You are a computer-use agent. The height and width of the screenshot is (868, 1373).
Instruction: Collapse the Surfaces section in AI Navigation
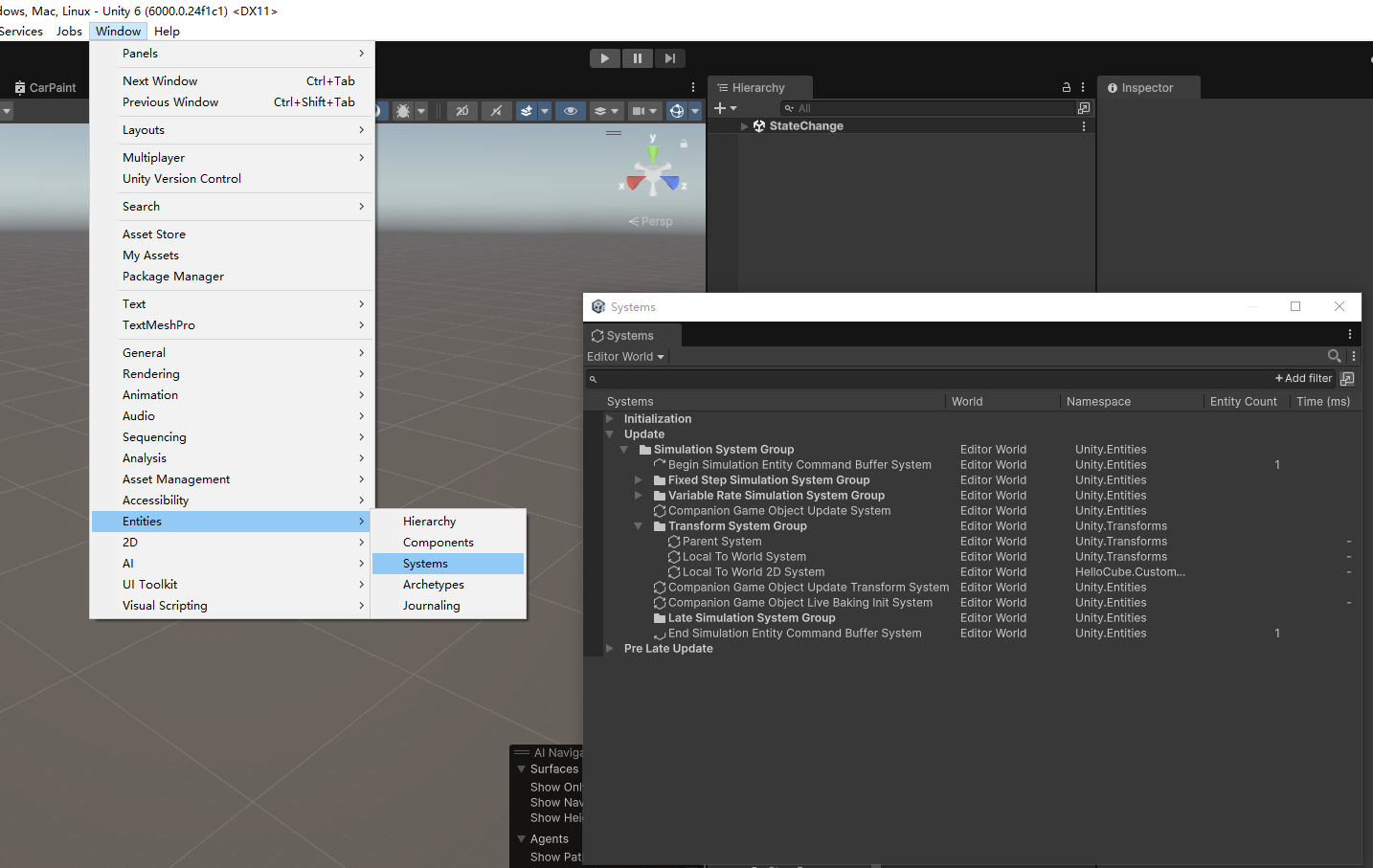pyautogui.click(x=522, y=769)
